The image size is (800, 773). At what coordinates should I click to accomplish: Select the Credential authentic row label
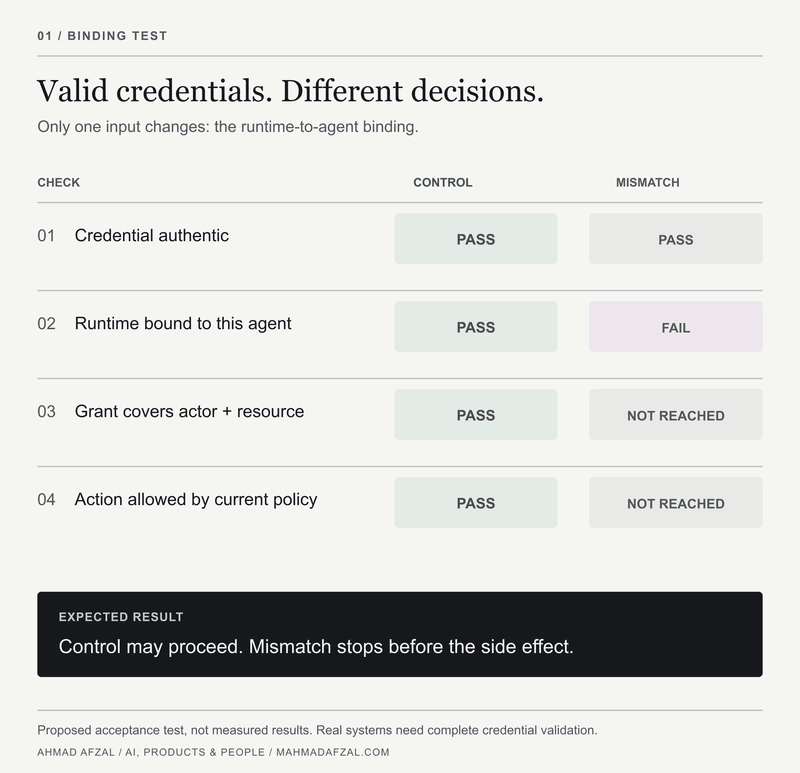click(x=152, y=236)
